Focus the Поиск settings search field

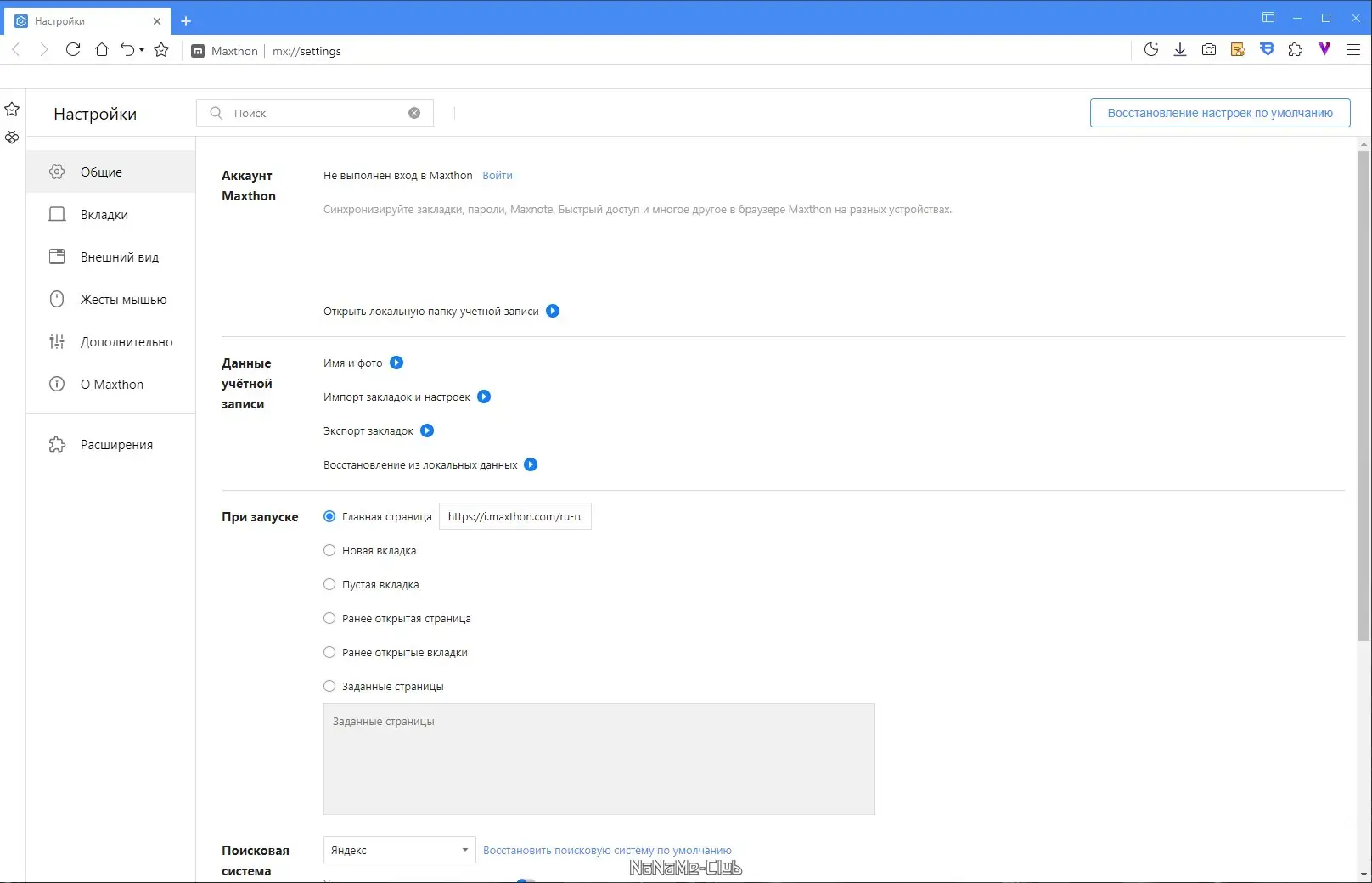point(315,113)
